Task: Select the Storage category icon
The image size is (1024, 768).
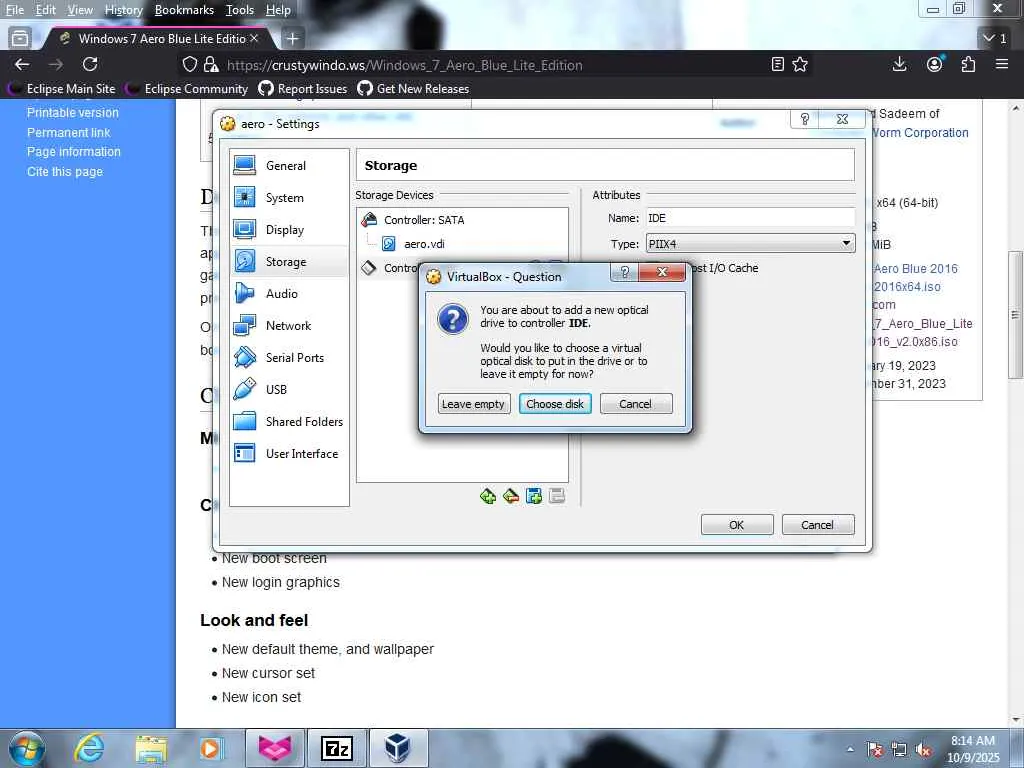Action: point(245,261)
